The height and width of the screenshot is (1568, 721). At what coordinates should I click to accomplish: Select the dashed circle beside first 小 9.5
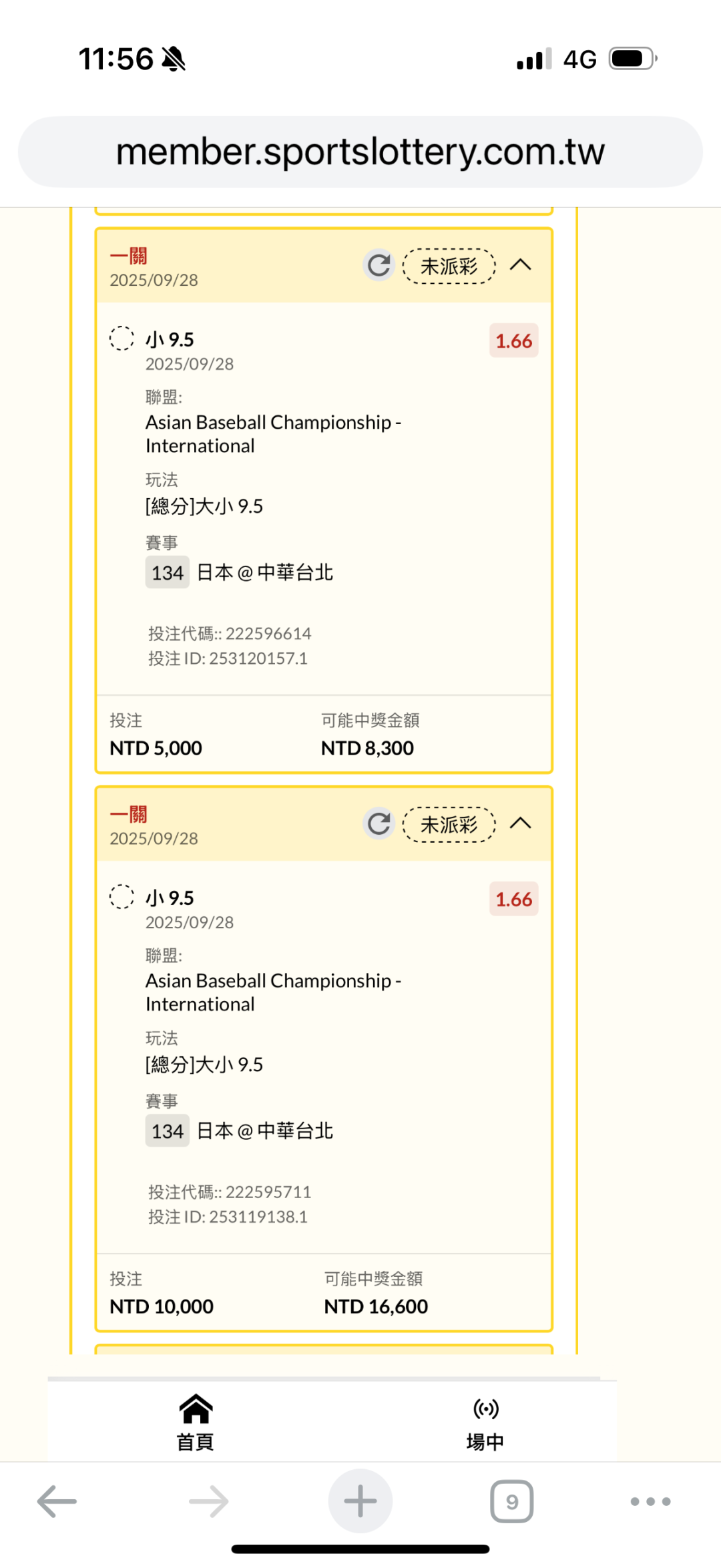point(122,339)
